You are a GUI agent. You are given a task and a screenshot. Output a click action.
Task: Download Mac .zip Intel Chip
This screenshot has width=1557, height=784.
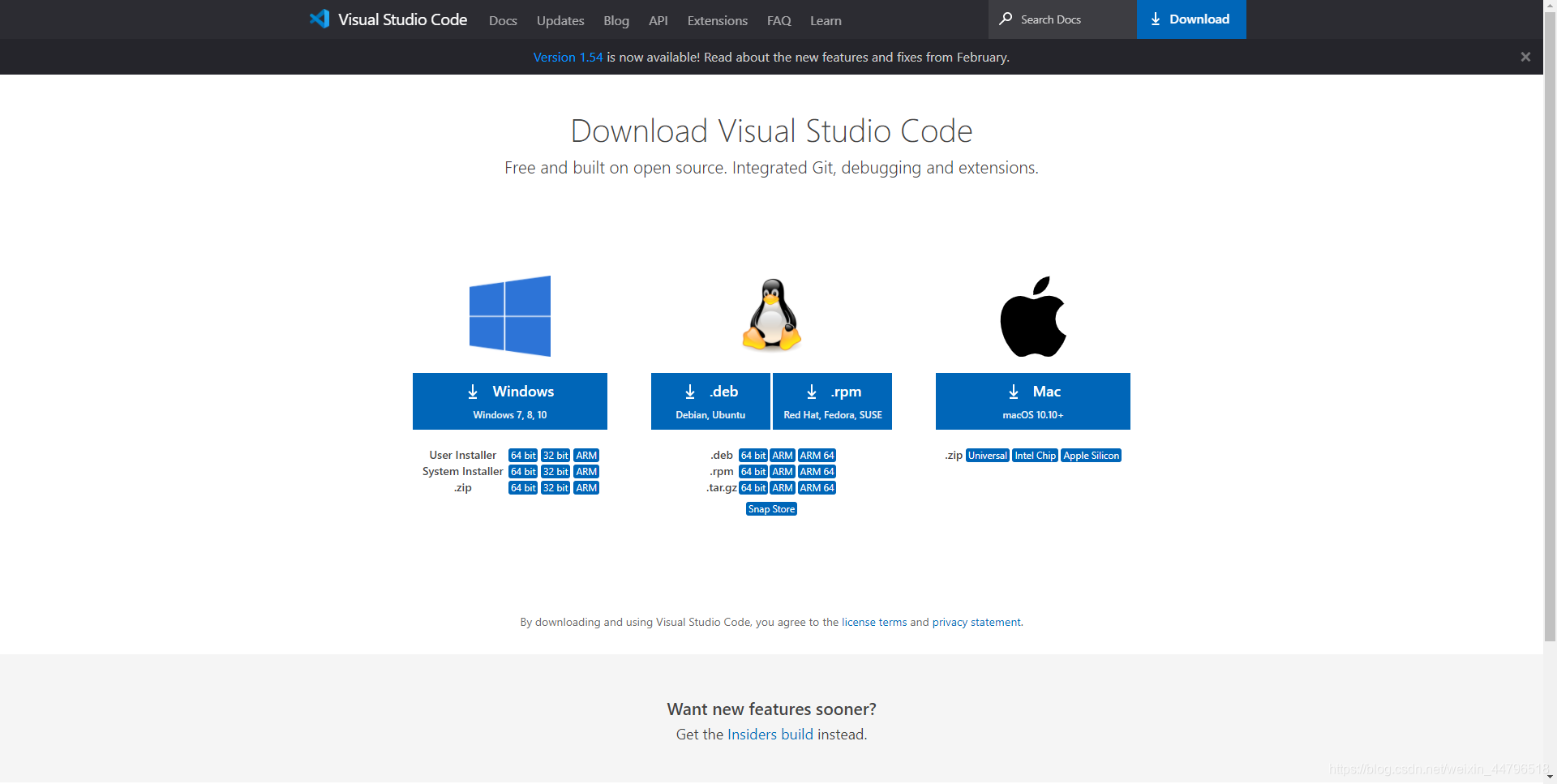pos(1036,456)
